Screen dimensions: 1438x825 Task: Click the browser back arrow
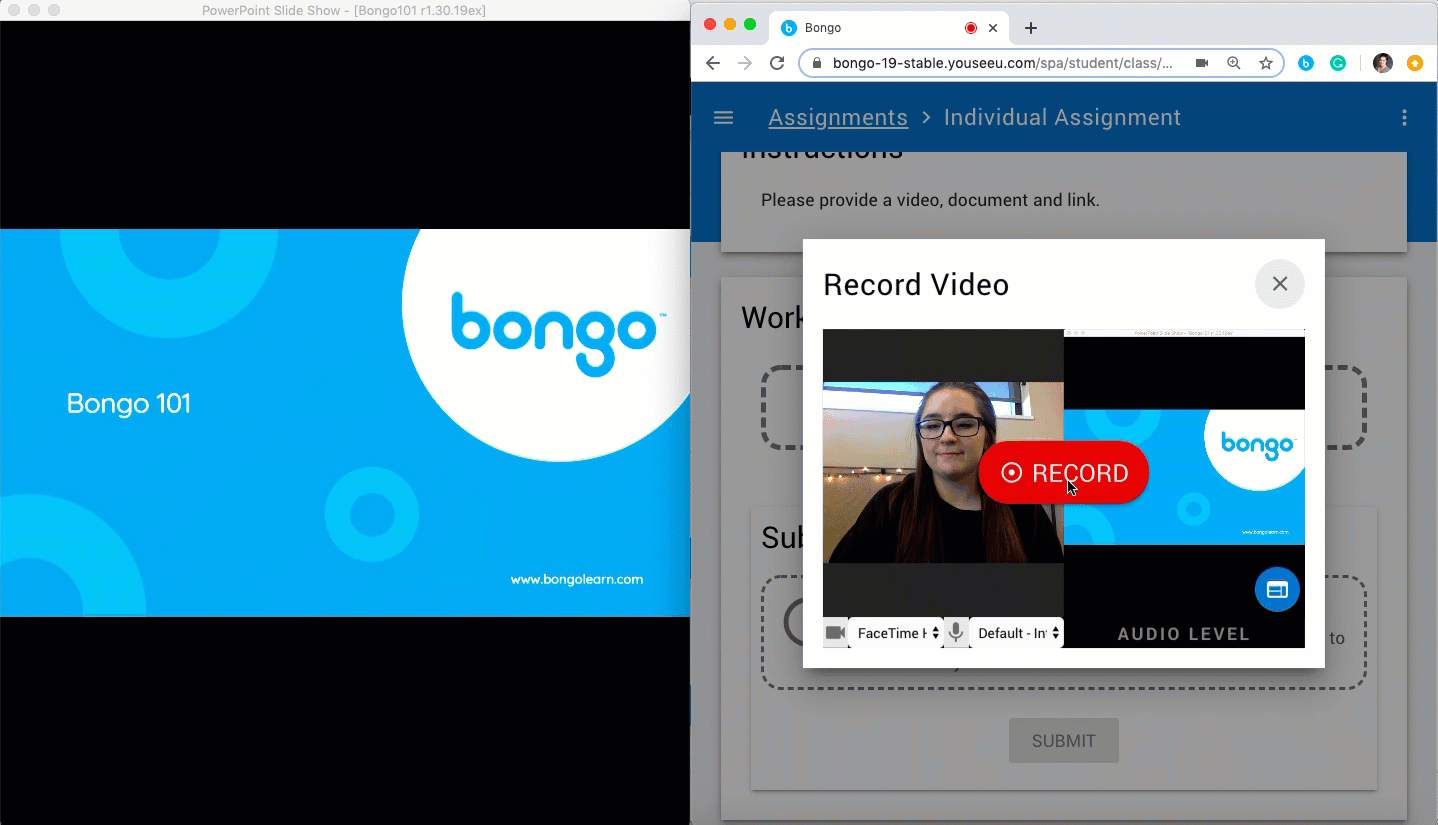[712, 63]
